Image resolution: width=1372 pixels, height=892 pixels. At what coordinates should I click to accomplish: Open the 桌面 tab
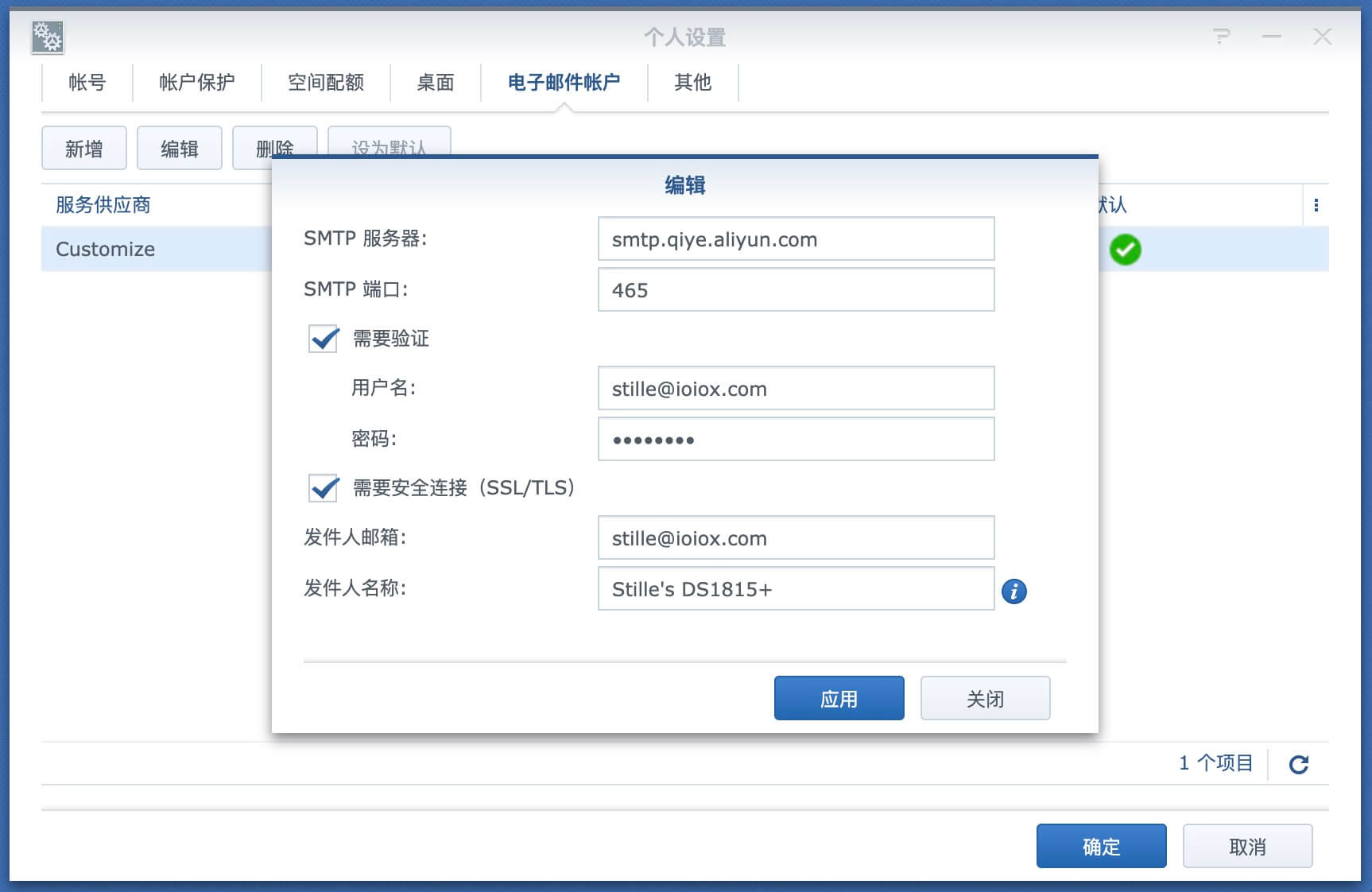click(x=436, y=83)
